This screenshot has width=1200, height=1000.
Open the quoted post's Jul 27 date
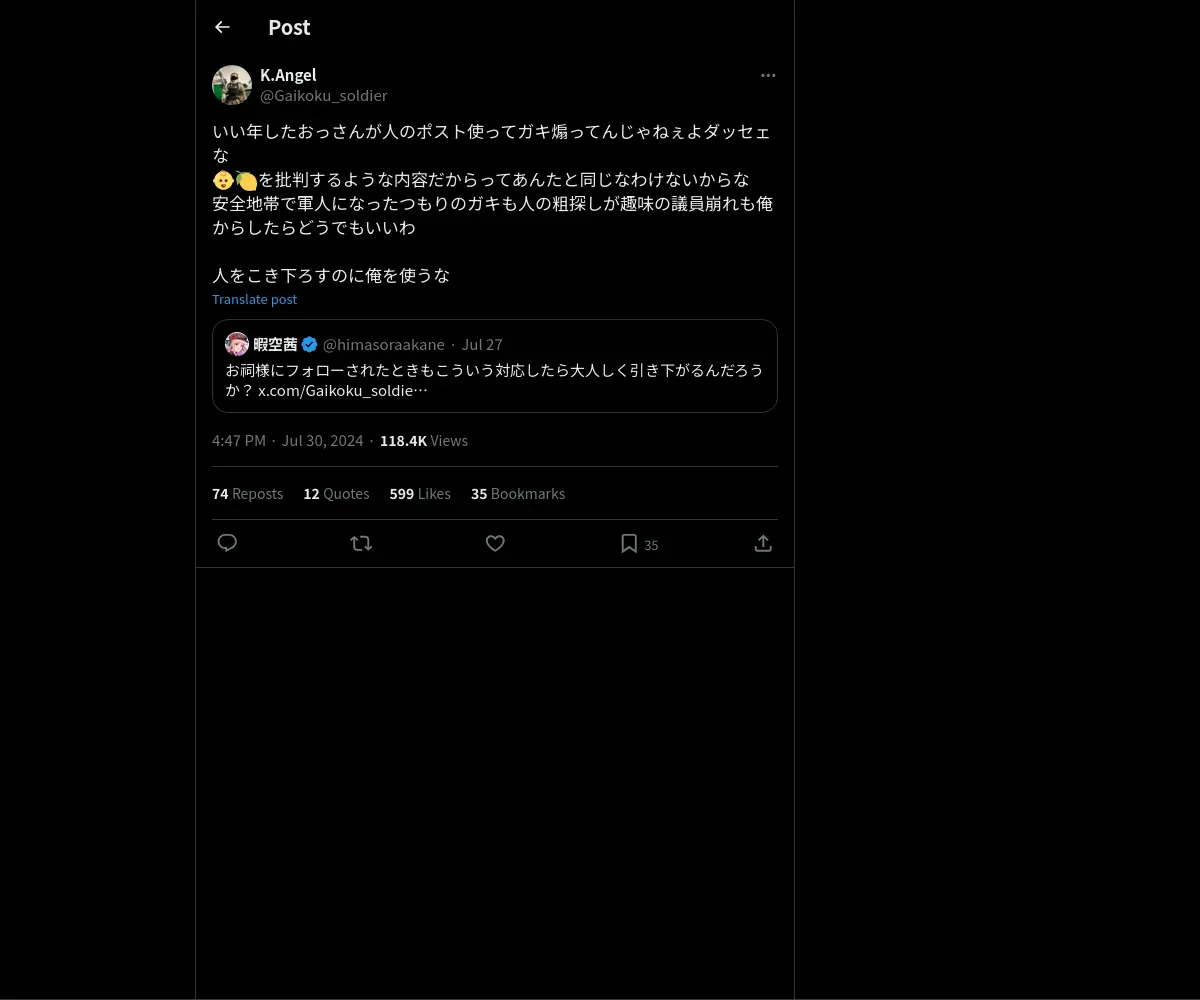[x=482, y=344]
